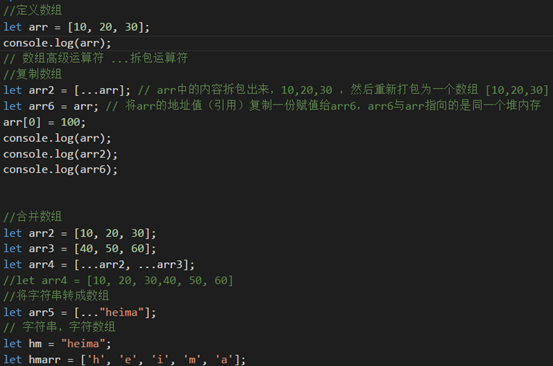The height and width of the screenshot is (366, 553).
Task: Click the commented line '//let arr4 = [10, 20, 30,40, 50, 60]'
Action: point(118,280)
